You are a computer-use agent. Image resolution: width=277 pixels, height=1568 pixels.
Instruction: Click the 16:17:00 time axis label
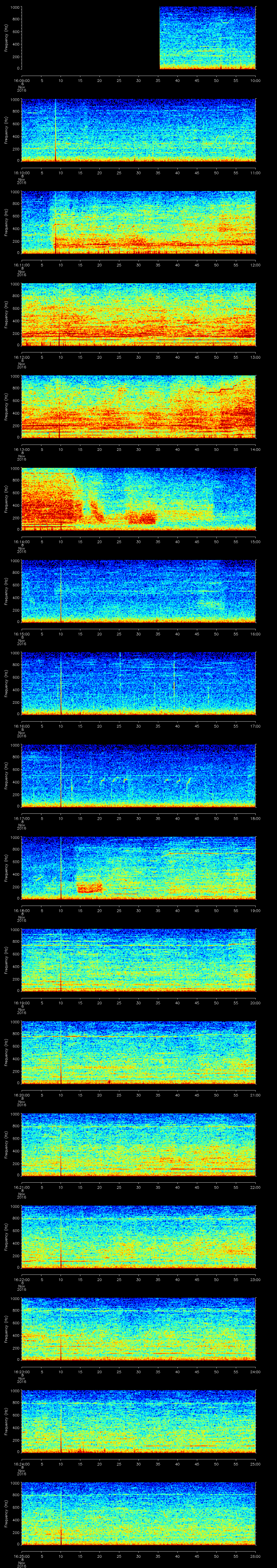(21, 818)
